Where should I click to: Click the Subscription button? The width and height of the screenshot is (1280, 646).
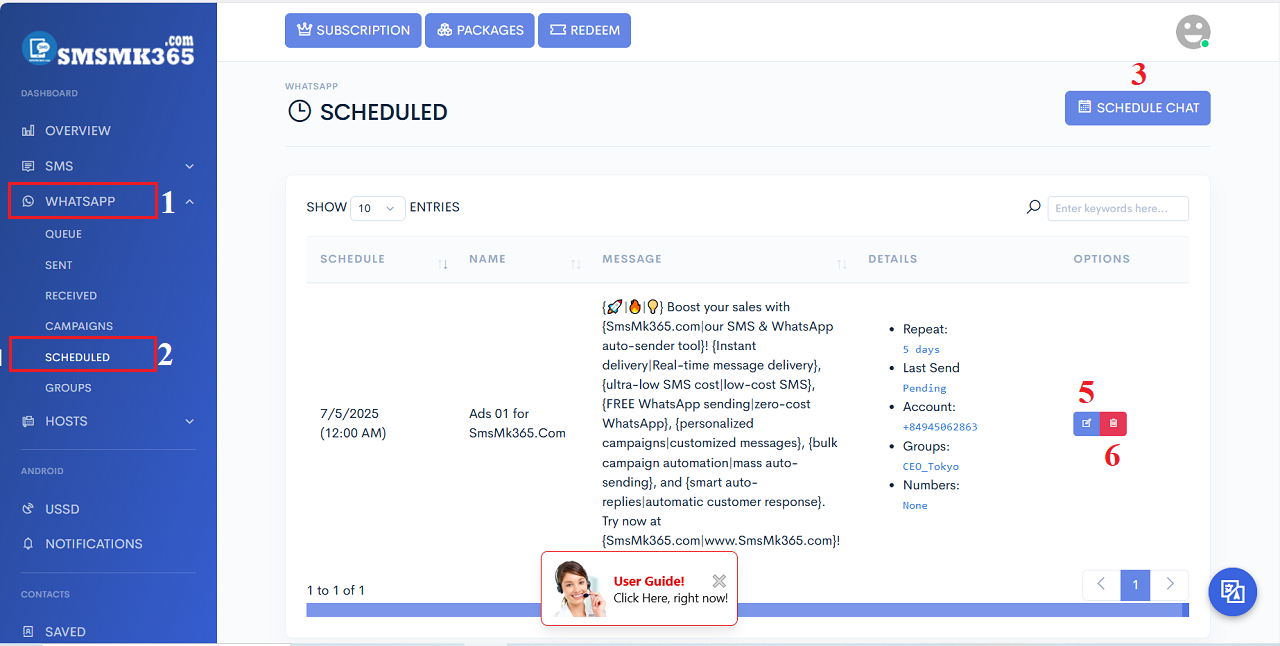tap(353, 30)
